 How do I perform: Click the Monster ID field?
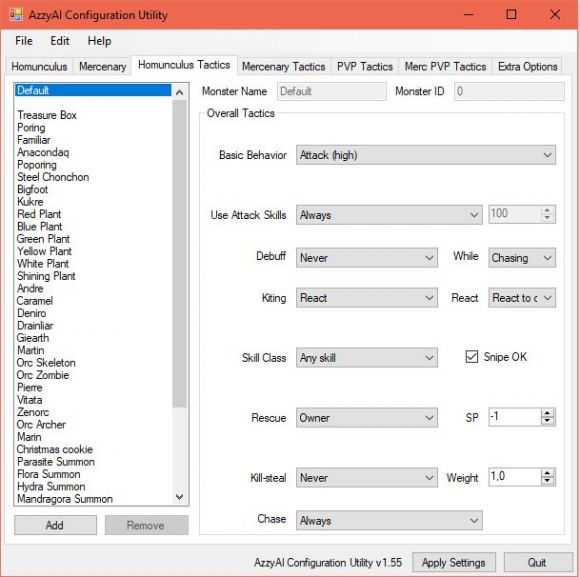tap(509, 91)
